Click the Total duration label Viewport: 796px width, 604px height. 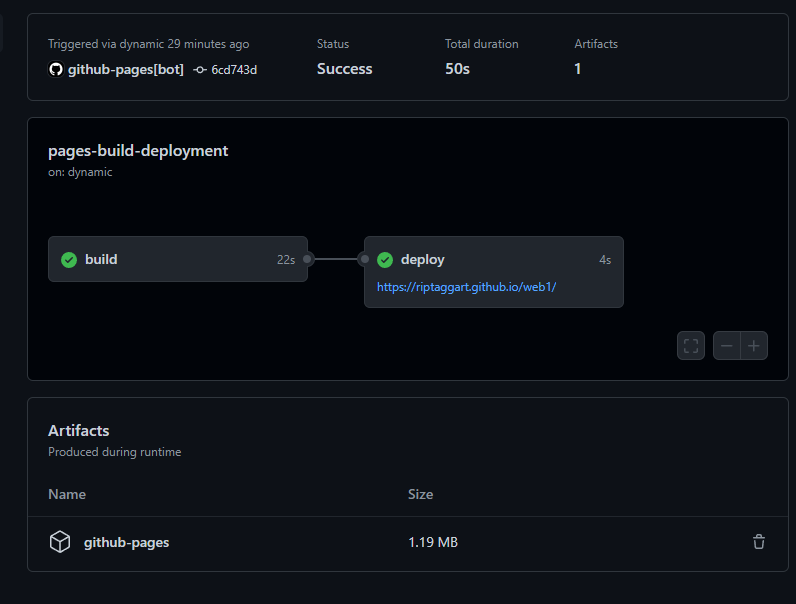[482, 44]
